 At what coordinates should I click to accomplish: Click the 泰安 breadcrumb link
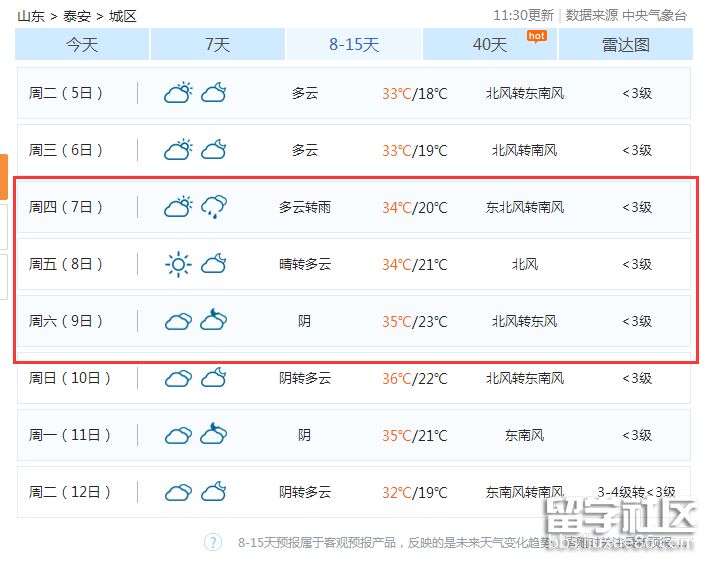(x=77, y=16)
